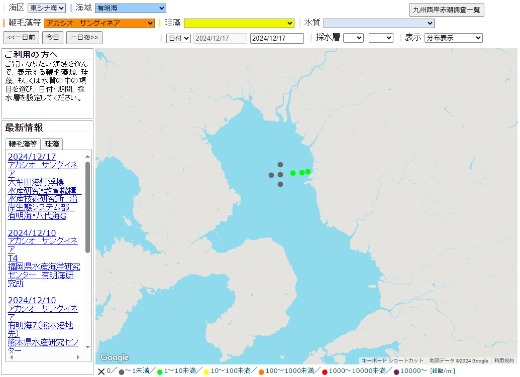The height and width of the screenshot is (377, 520).
Task: Expand the orange アカシオ サンギネア dropdown
Action: coord(99,23)
